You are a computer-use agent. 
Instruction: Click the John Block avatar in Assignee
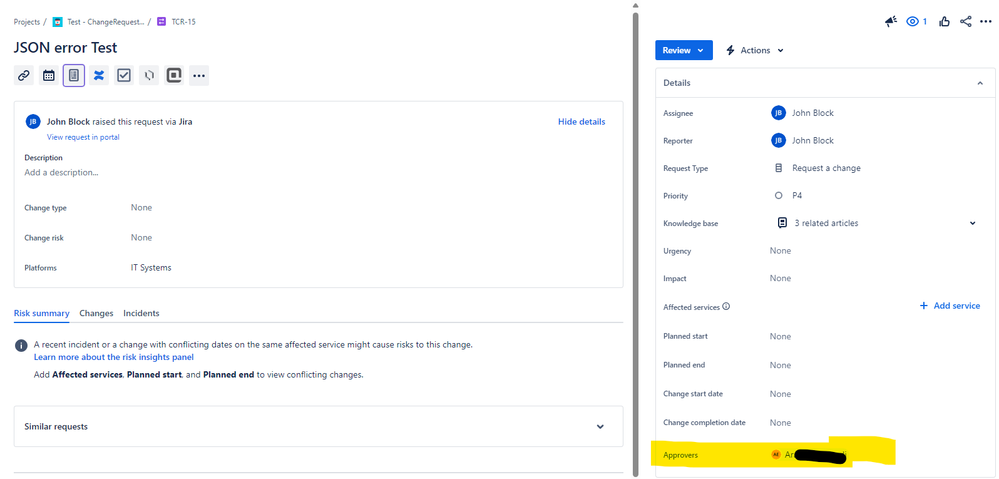[778, 113]
